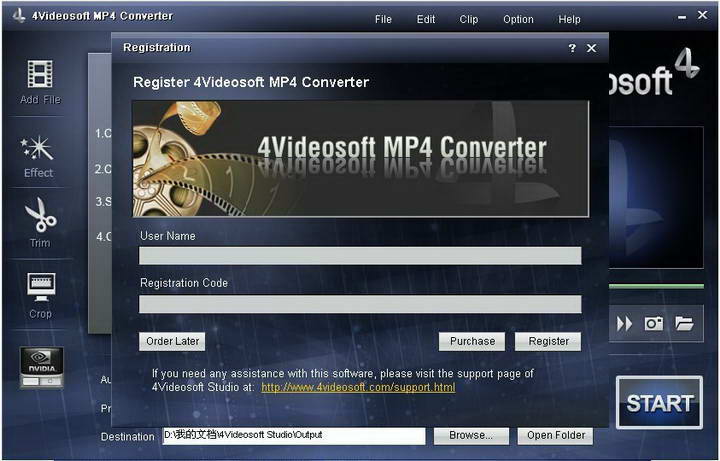Focus the User Name input field
This screenshot has height=461, width=720.
(360, 256)
